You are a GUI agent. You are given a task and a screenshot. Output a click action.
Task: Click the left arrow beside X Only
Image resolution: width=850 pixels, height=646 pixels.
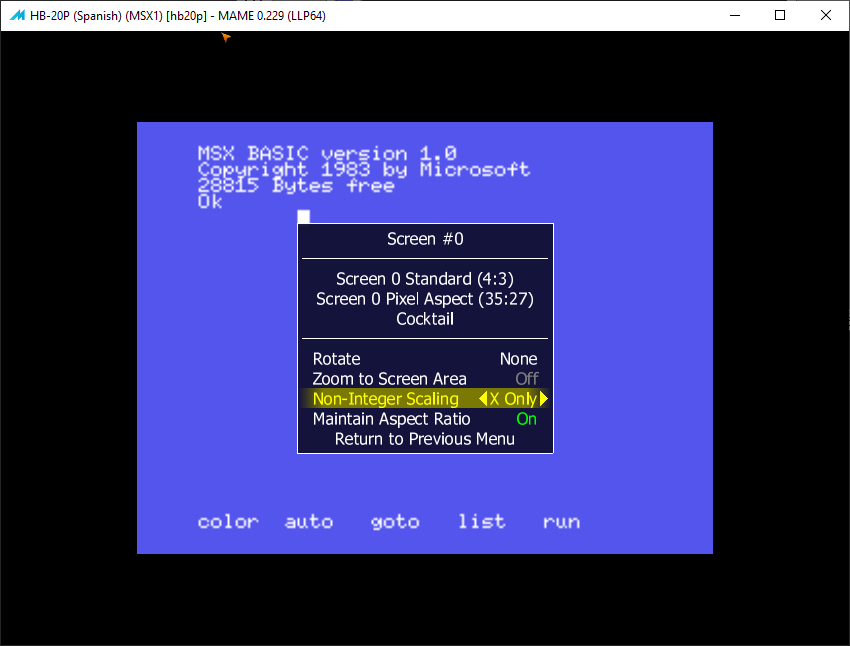point(483,399)
